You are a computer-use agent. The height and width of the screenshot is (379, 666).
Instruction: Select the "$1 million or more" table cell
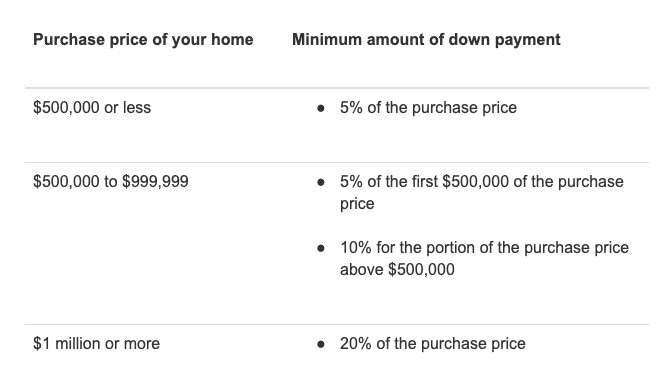click(96, 343)
